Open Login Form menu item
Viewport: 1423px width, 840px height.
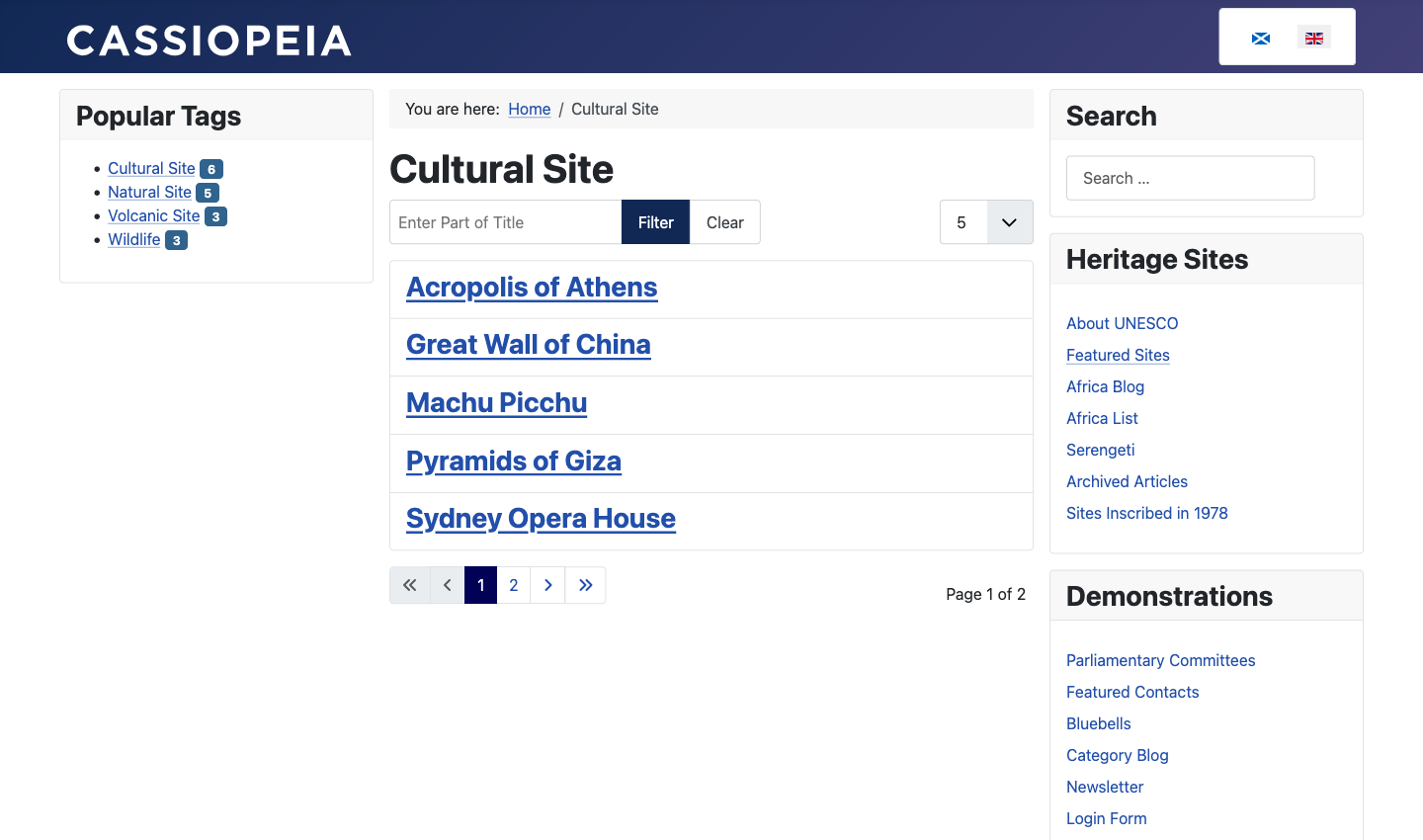(1107, 818)
